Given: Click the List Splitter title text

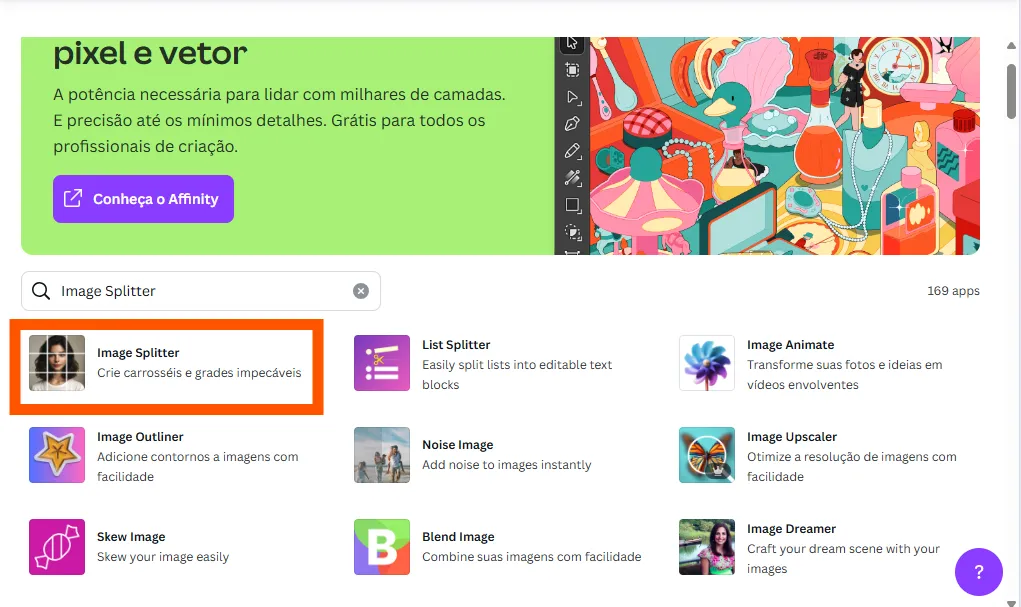Looking at the screenshot, I should (x=456, y=345).
